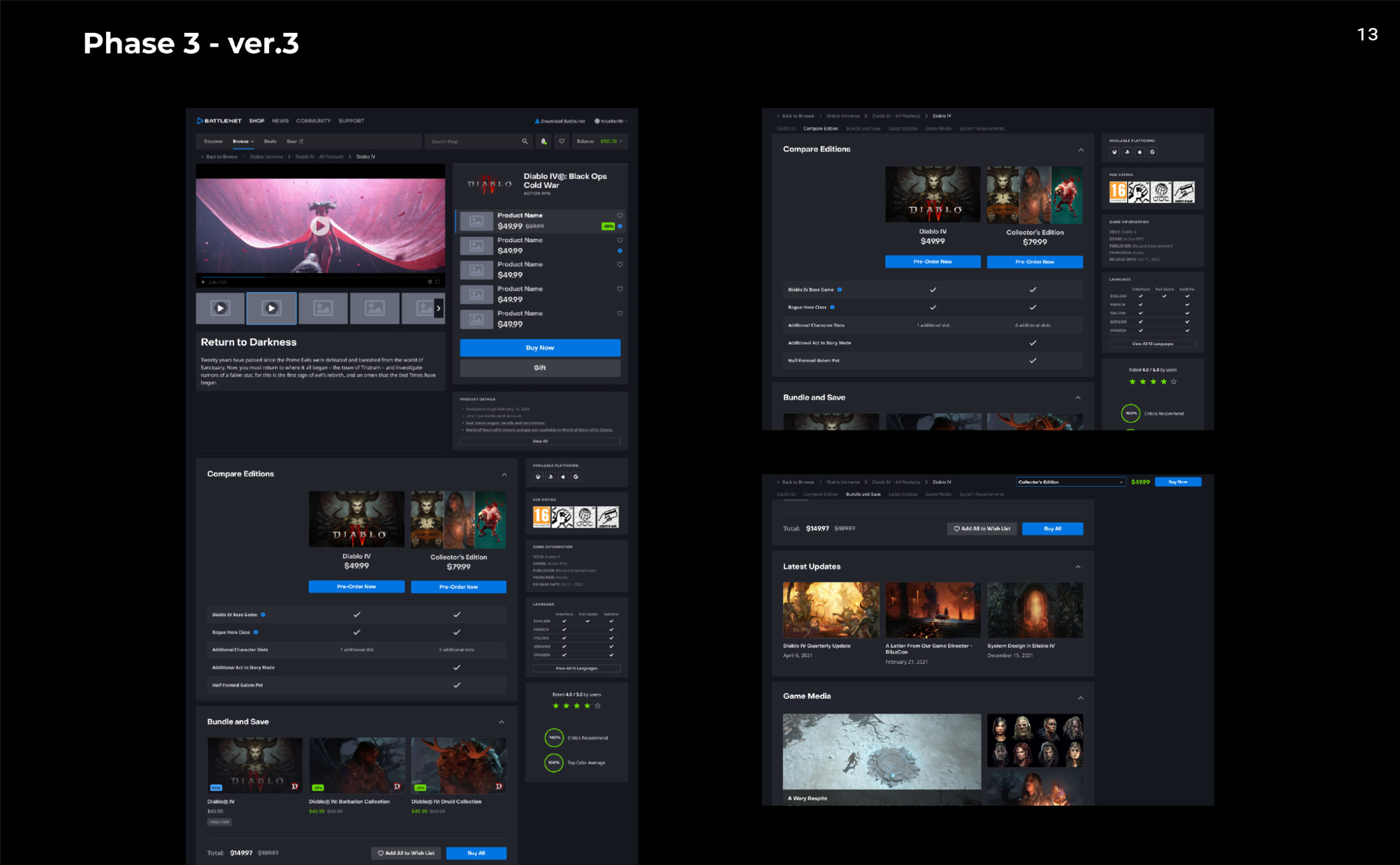Viewport: 1400px width, 865px height.
Task: Click the small play icon in the video control bar
Action: point(203,282)
